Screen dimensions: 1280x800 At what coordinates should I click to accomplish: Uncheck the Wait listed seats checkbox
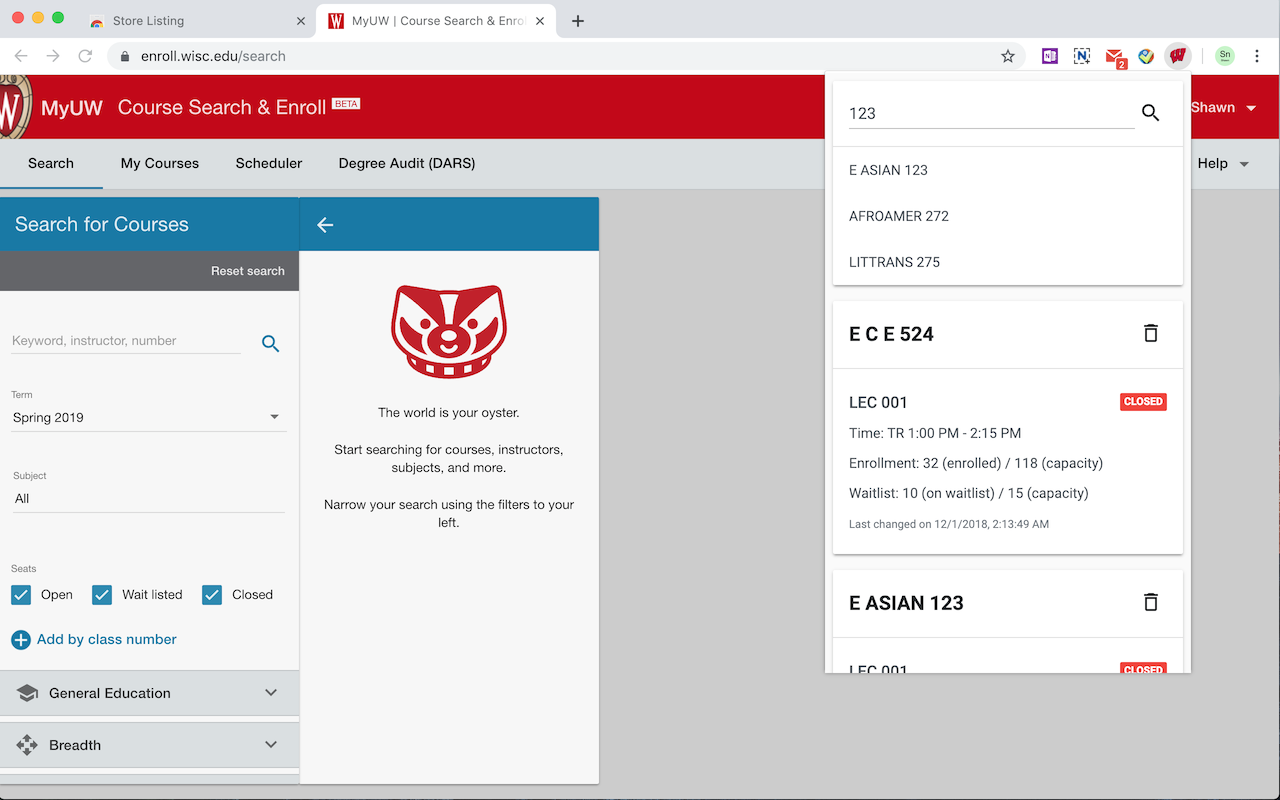pyautogui.click(x=102, y=594)
